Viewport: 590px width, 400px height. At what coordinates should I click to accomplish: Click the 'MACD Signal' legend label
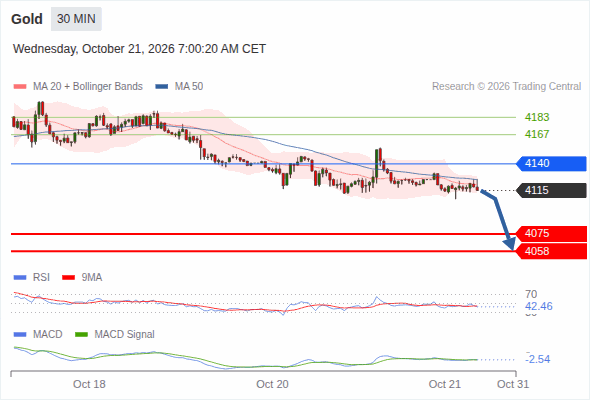point(124,335)
